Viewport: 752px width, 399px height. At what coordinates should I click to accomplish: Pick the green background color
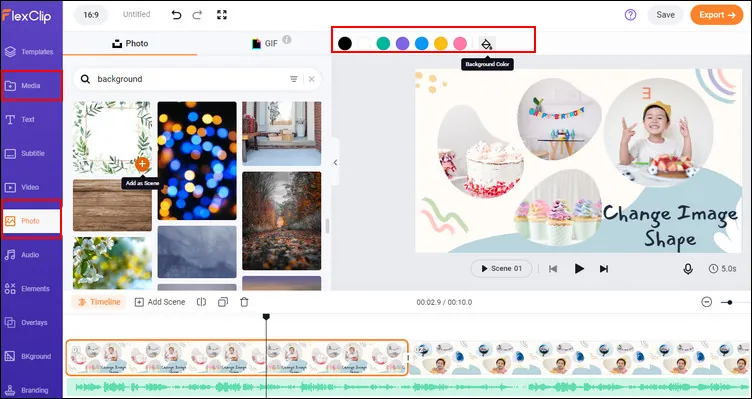coord(383,44)
